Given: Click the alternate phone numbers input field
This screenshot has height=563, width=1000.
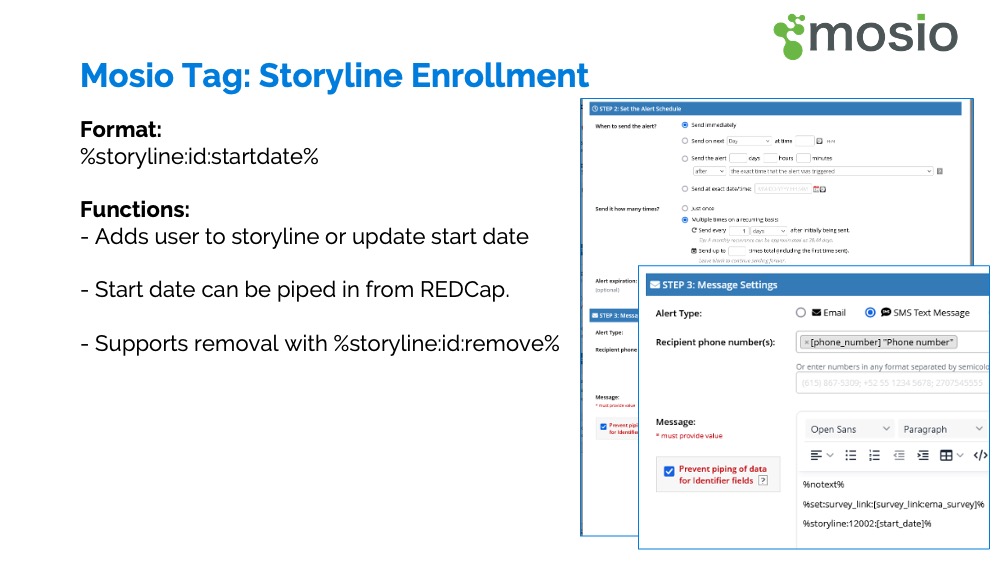Looking at the screenshot, I should pyautogui.click(x=892, y=383).
